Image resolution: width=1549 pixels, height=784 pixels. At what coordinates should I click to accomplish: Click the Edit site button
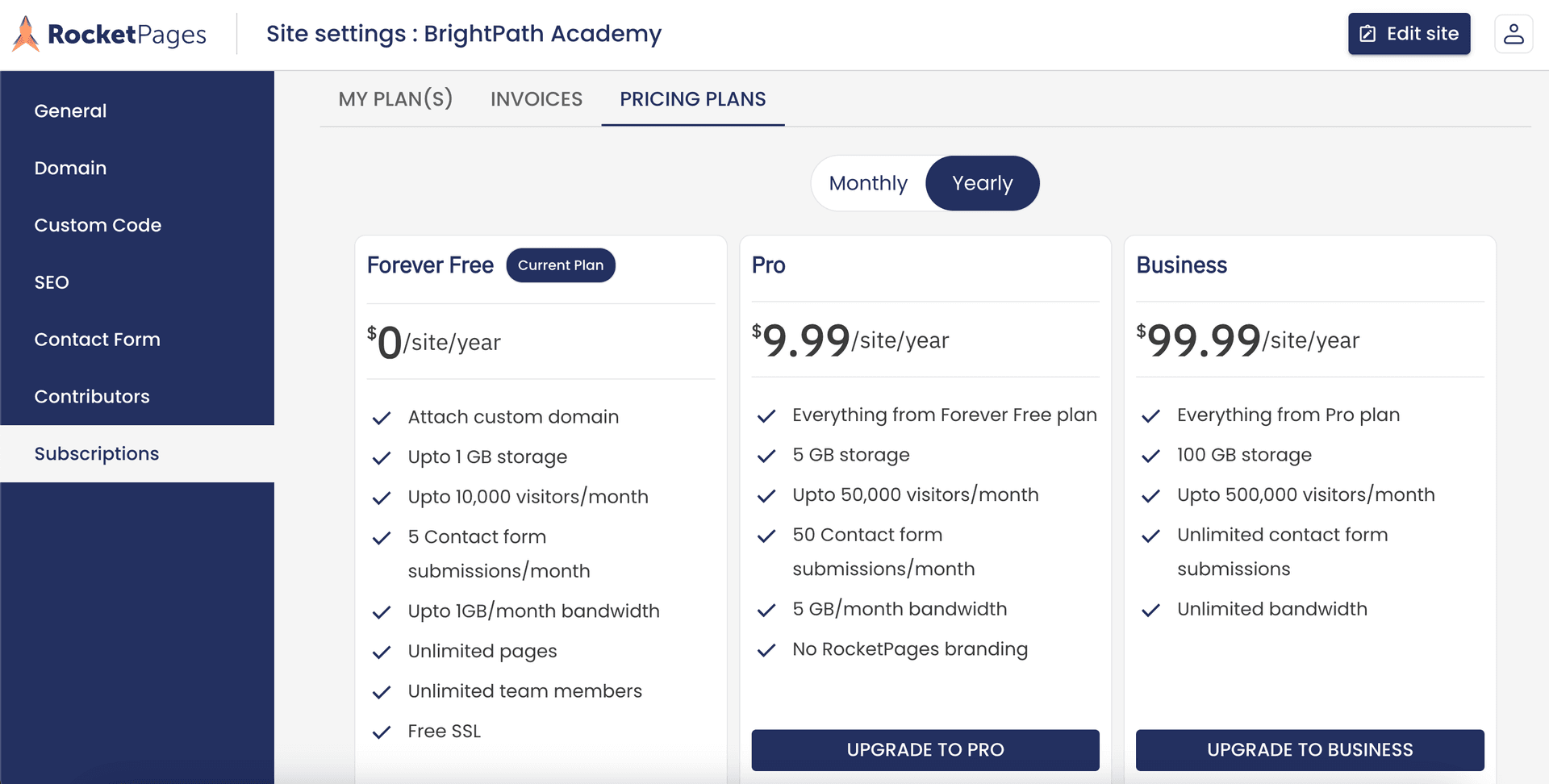1409,34
